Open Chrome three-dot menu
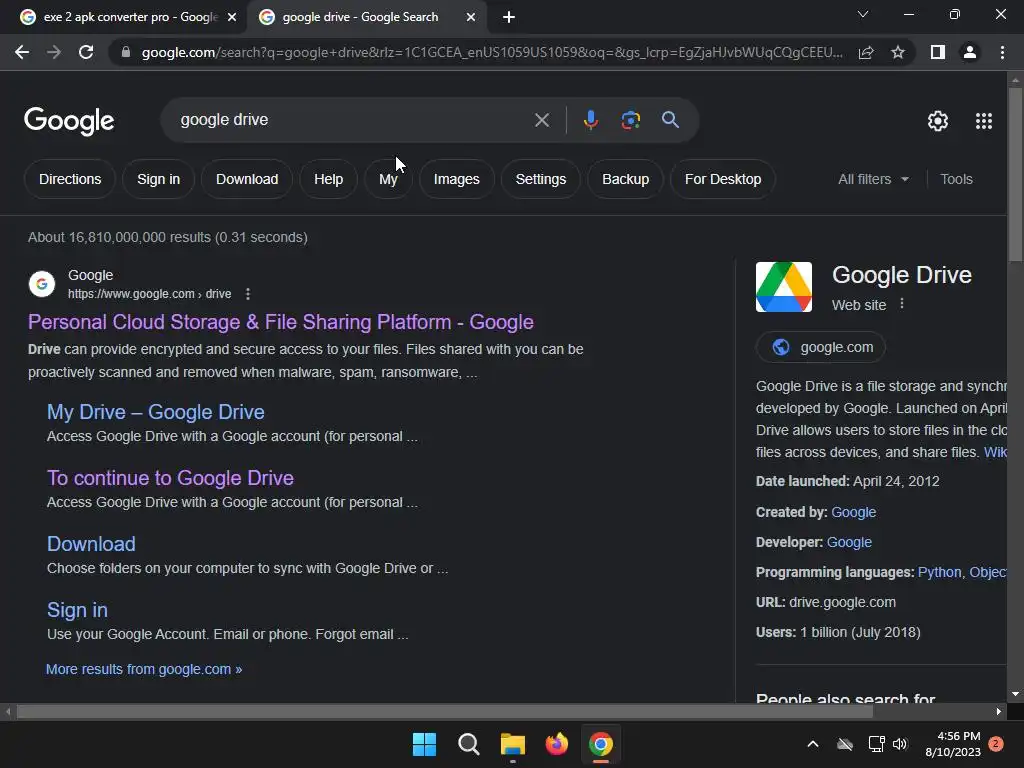 tap(1002, 52)
